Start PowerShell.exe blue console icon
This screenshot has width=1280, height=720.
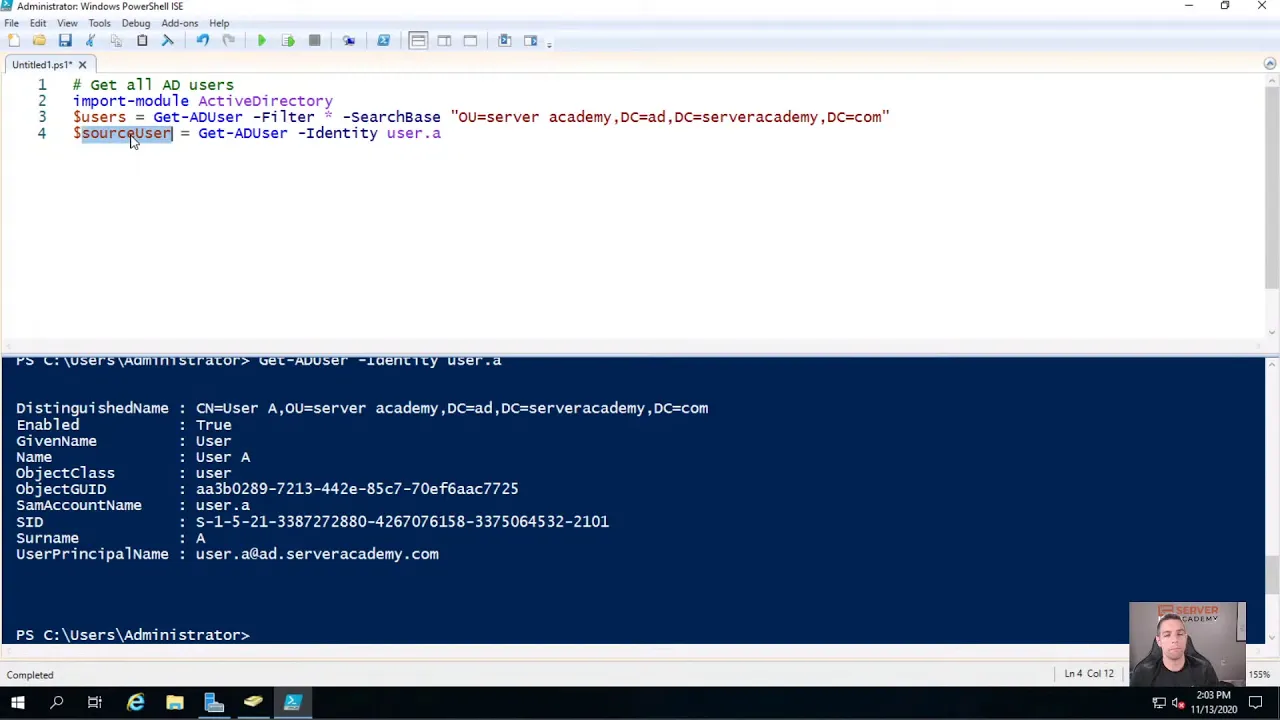[x=383, y=40]
